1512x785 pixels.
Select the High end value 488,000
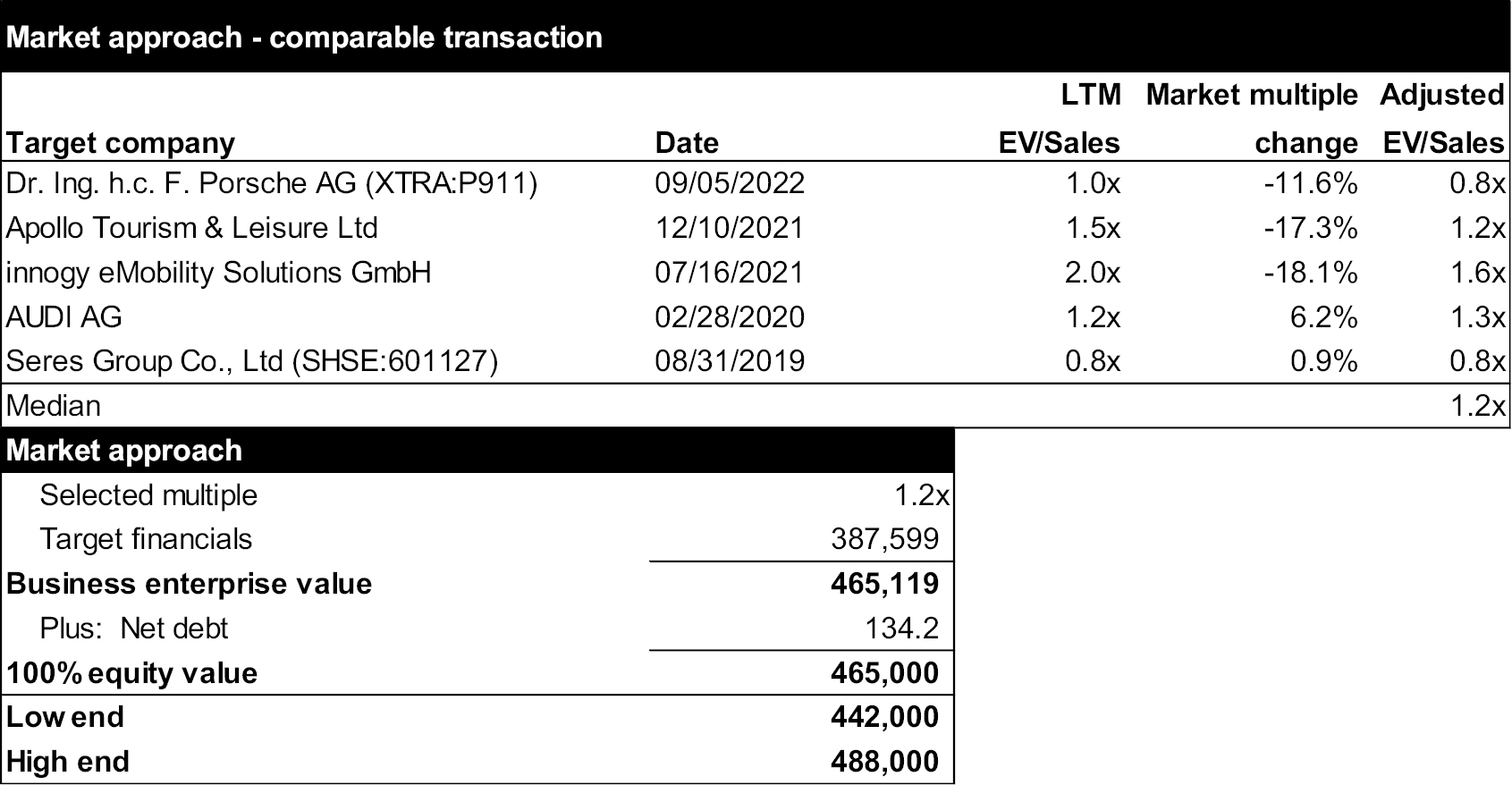point(885,762)
